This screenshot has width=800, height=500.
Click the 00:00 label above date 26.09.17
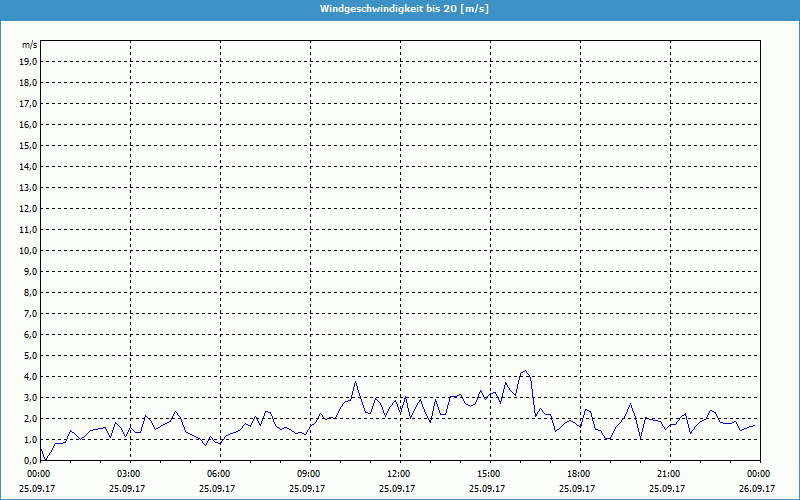coord(758,473)
